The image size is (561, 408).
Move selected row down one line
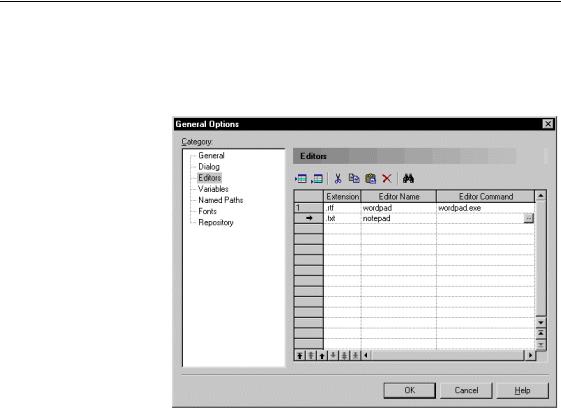coord(333,355)
